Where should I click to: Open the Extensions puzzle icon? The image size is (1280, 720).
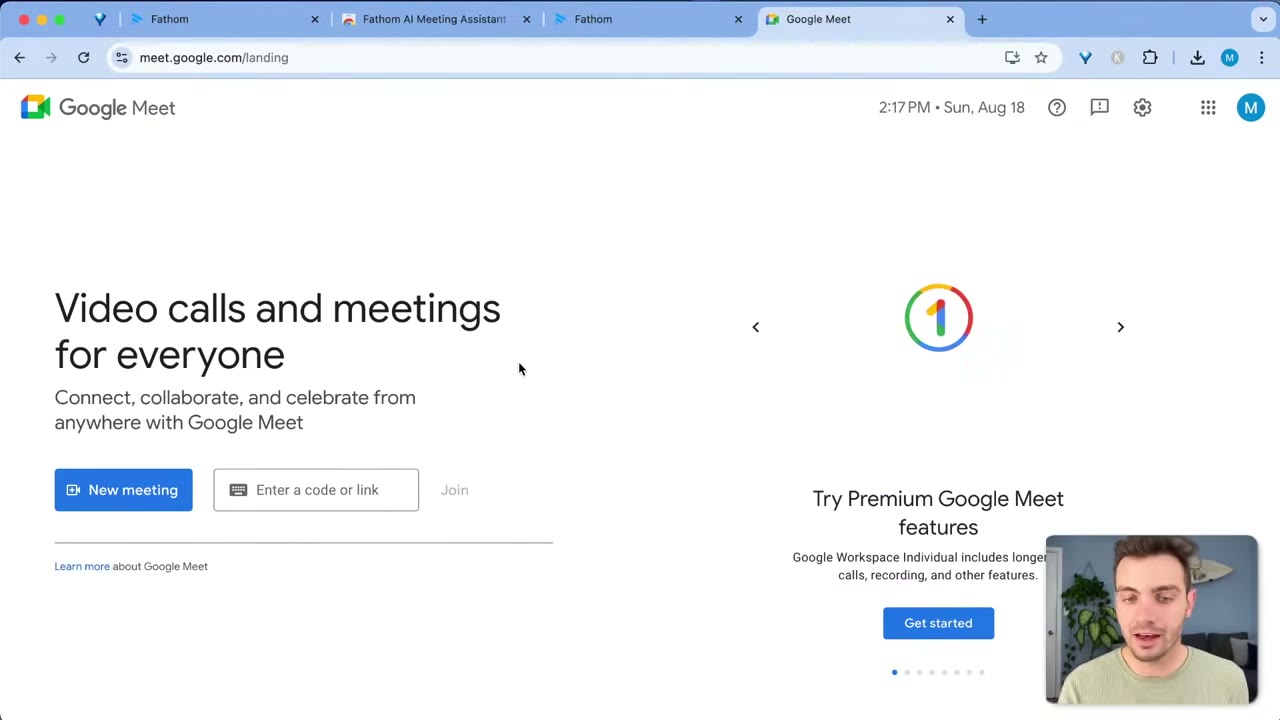pyautogui.click(x=1150, y=58)
